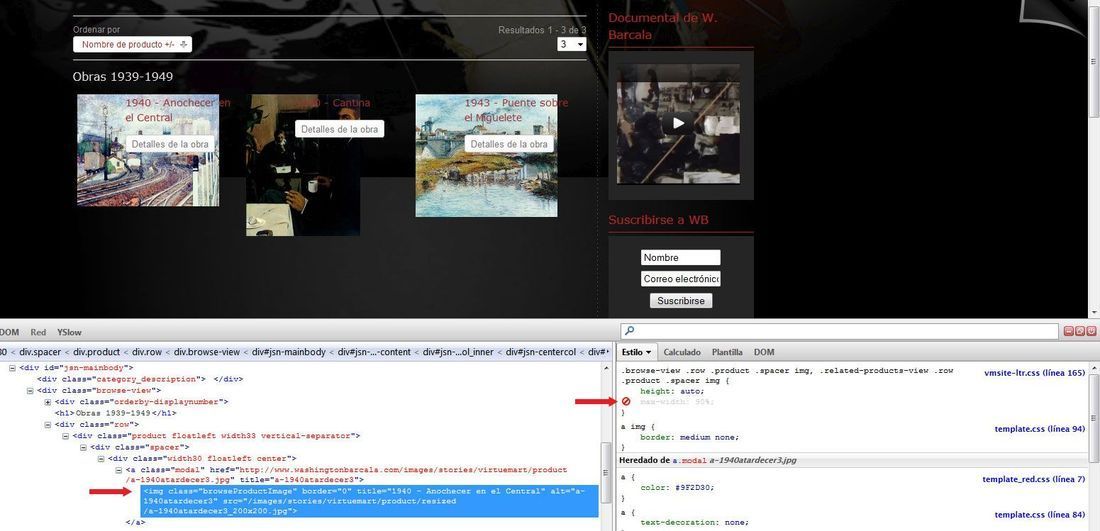Screen dimensions: 1100x531
Task: Deactivate the Firebug panel
Action: click(x=1091, y=331)
